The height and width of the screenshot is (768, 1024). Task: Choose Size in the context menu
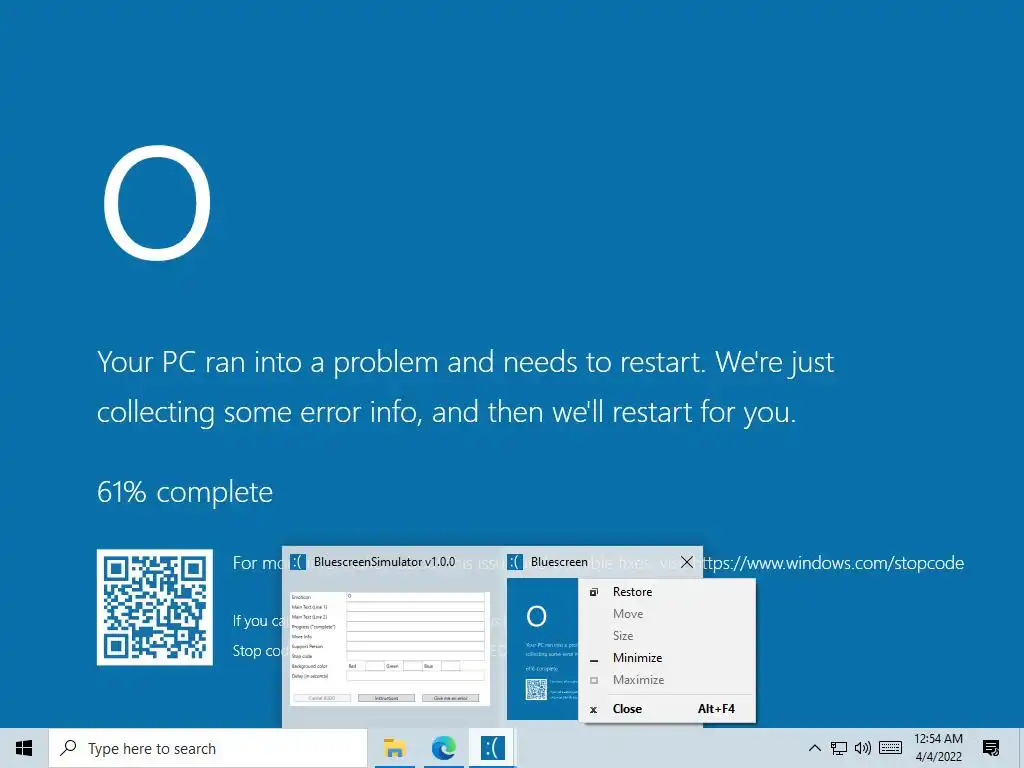(x=667, y=635)
